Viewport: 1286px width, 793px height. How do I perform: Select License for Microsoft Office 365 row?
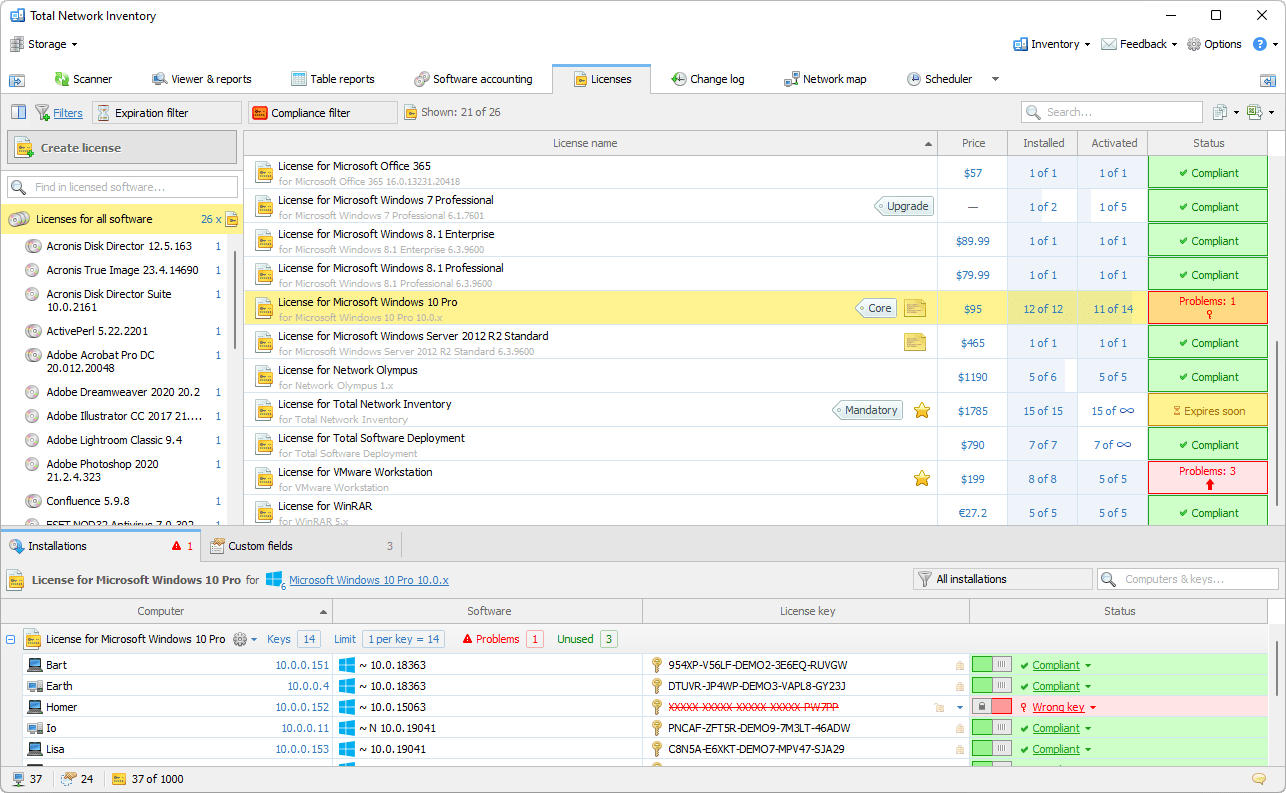tap(590, 173)
